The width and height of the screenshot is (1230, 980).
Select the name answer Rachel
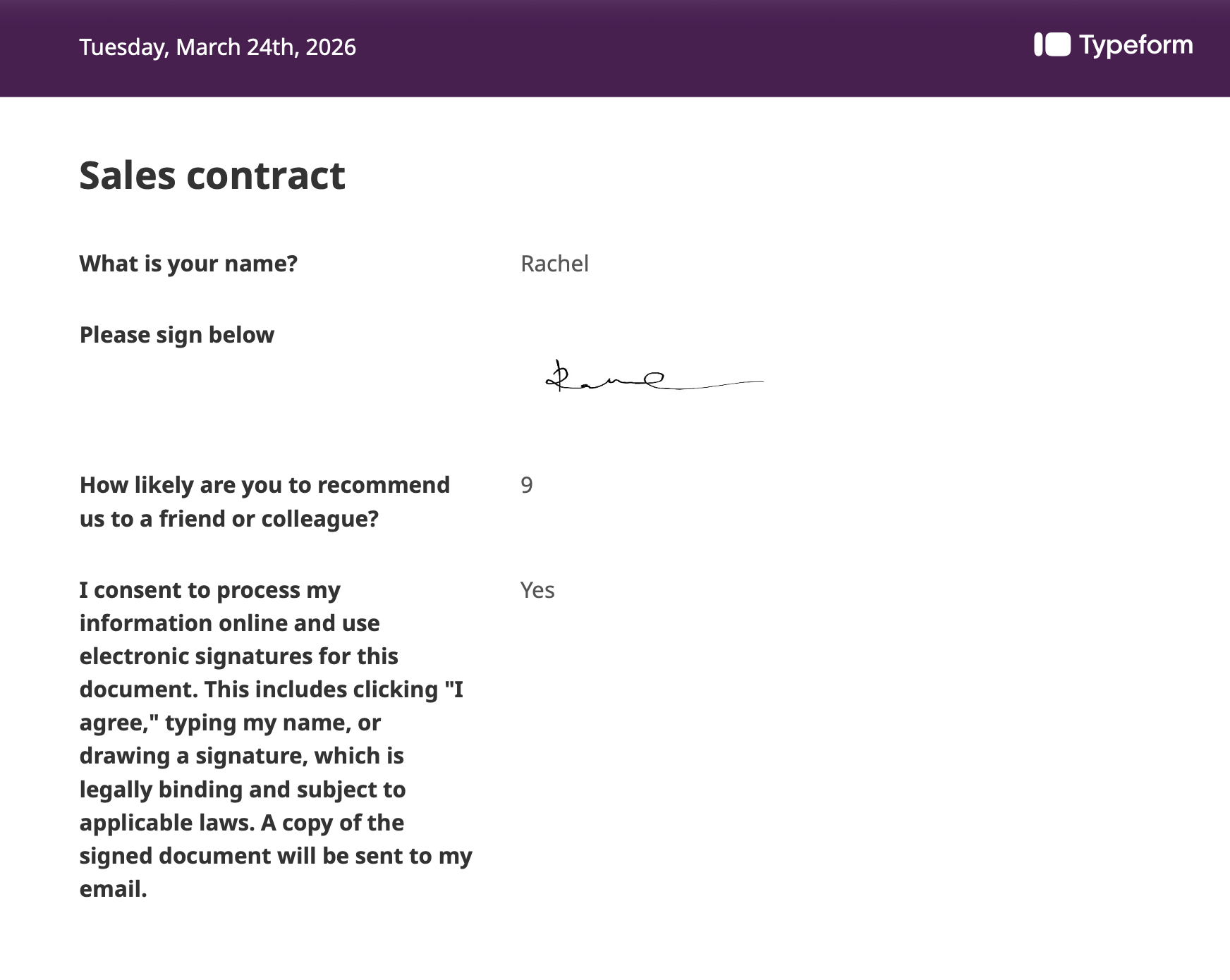coord(554,264)
